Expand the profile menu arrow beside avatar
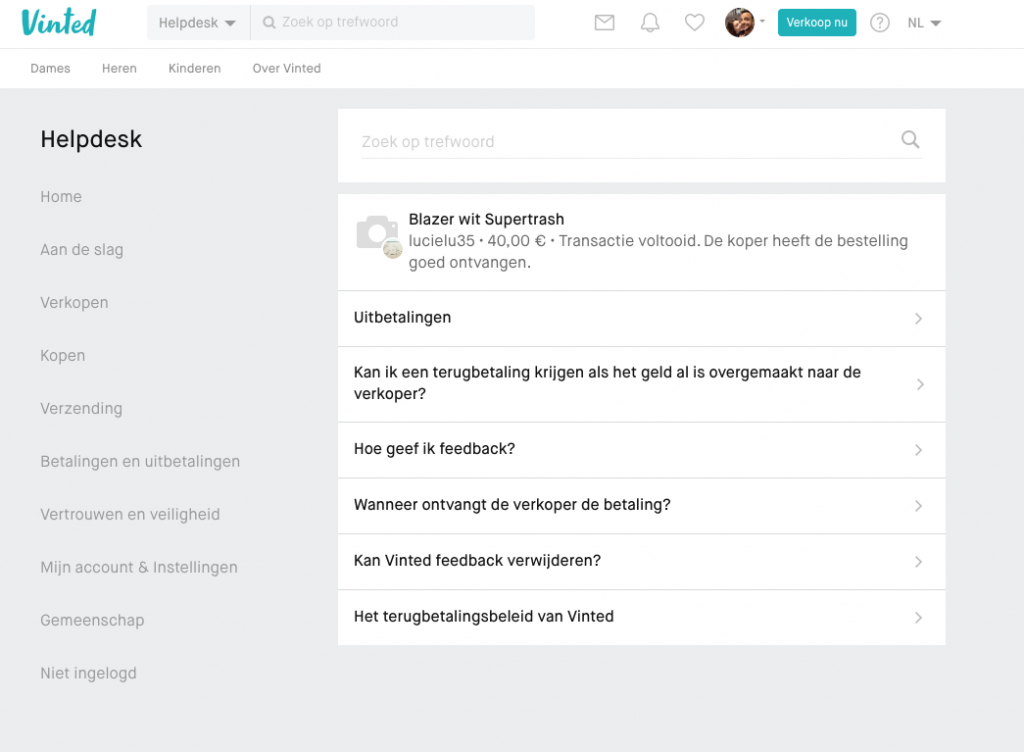Image resolution: width=1024 pixels, height=752 pixels. [x=762, y=21]
